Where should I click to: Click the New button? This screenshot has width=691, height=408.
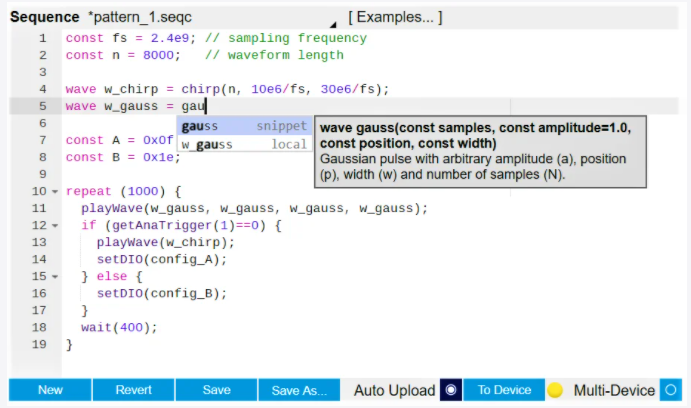50,390
